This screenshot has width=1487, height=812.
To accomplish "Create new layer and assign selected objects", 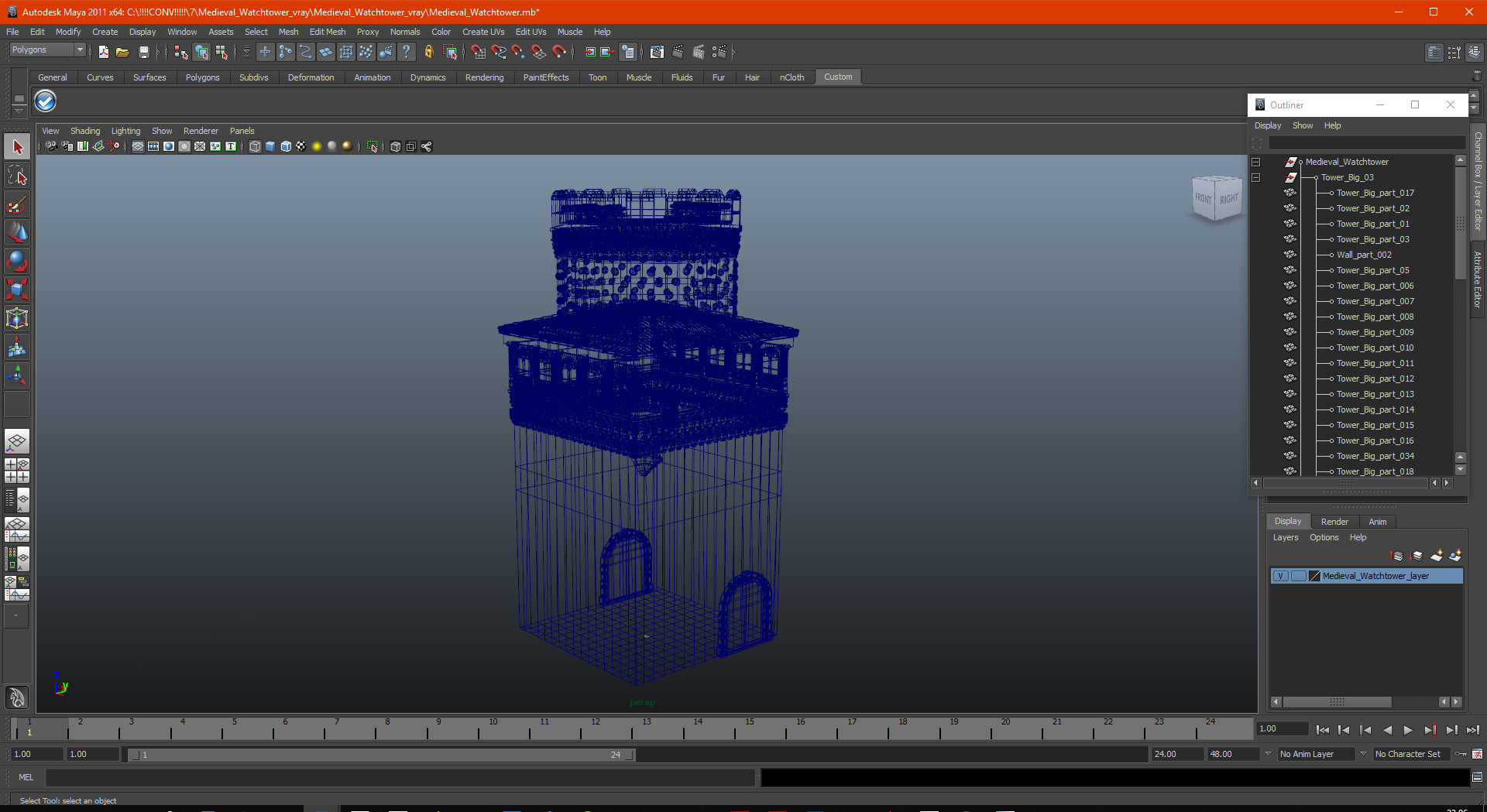I will point(1455,556).
